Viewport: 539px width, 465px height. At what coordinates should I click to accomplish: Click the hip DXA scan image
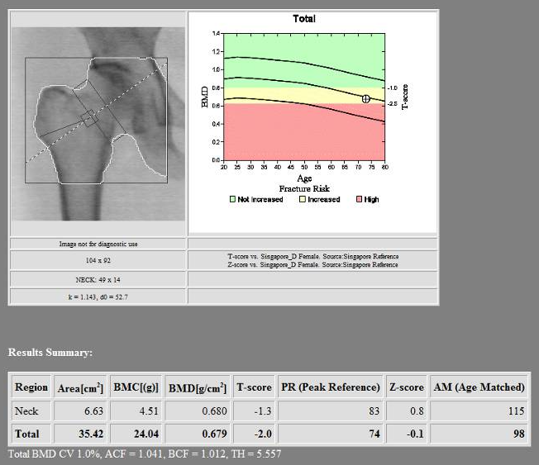(98, 124)
